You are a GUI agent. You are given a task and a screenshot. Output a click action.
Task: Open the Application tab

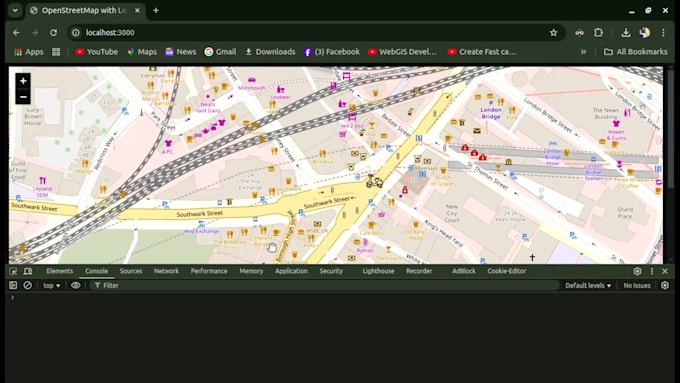click(291, 271)
